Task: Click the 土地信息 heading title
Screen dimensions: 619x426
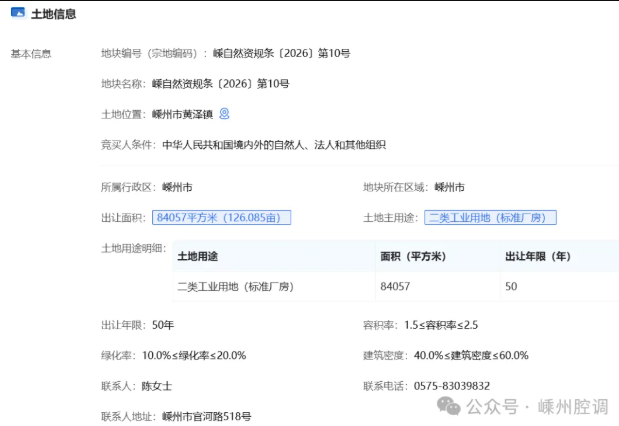Action: click(x=54, y=14)
